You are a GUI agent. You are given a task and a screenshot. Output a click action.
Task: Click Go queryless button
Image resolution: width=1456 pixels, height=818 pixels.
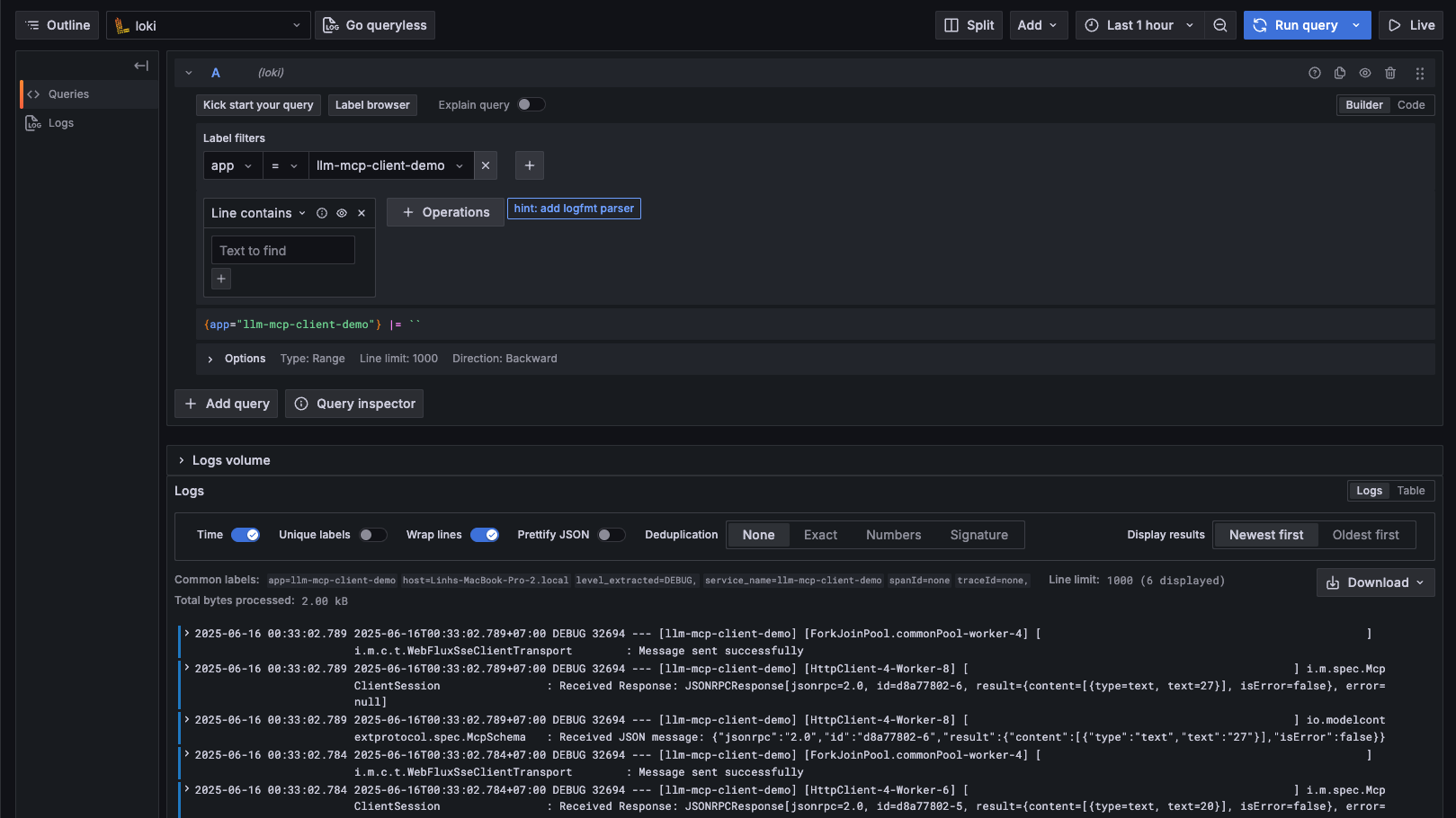(x=375, y=25)
